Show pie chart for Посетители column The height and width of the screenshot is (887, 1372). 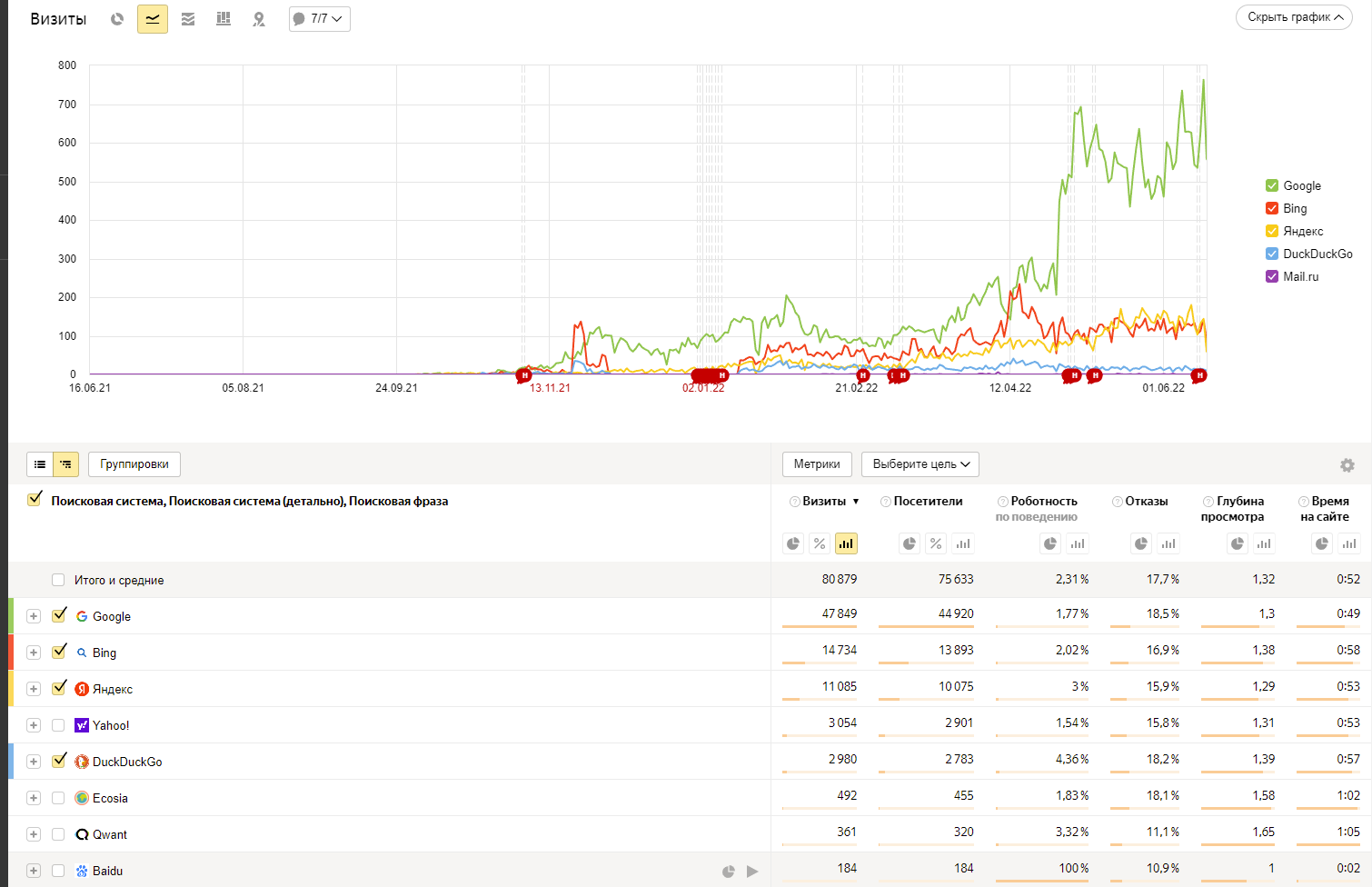(909, 543)
